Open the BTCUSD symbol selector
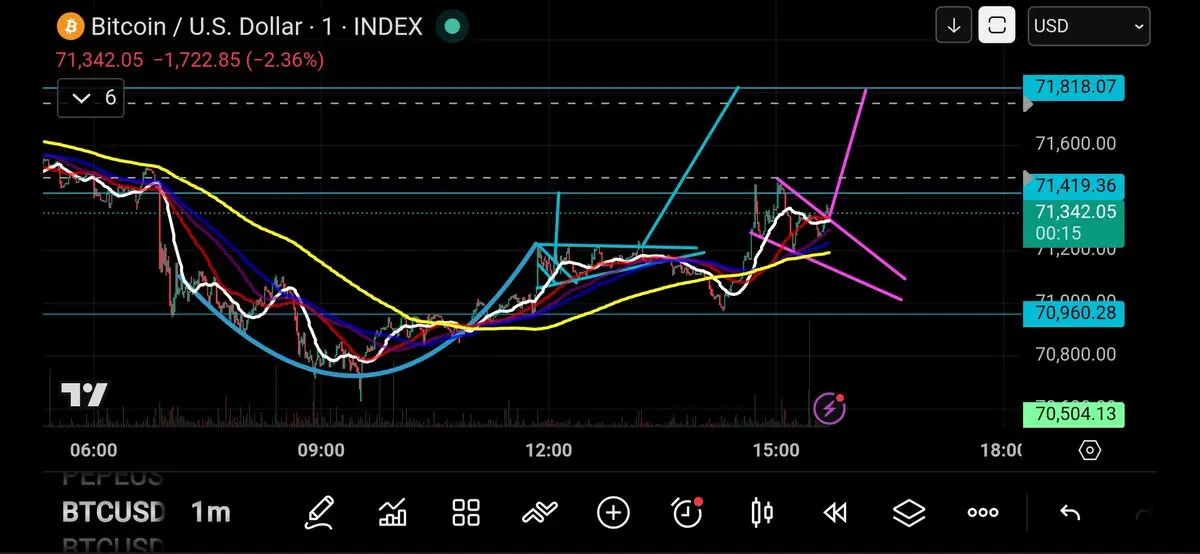The width and height of the screenshot is (1200, 554). click(x=113, y=513)
